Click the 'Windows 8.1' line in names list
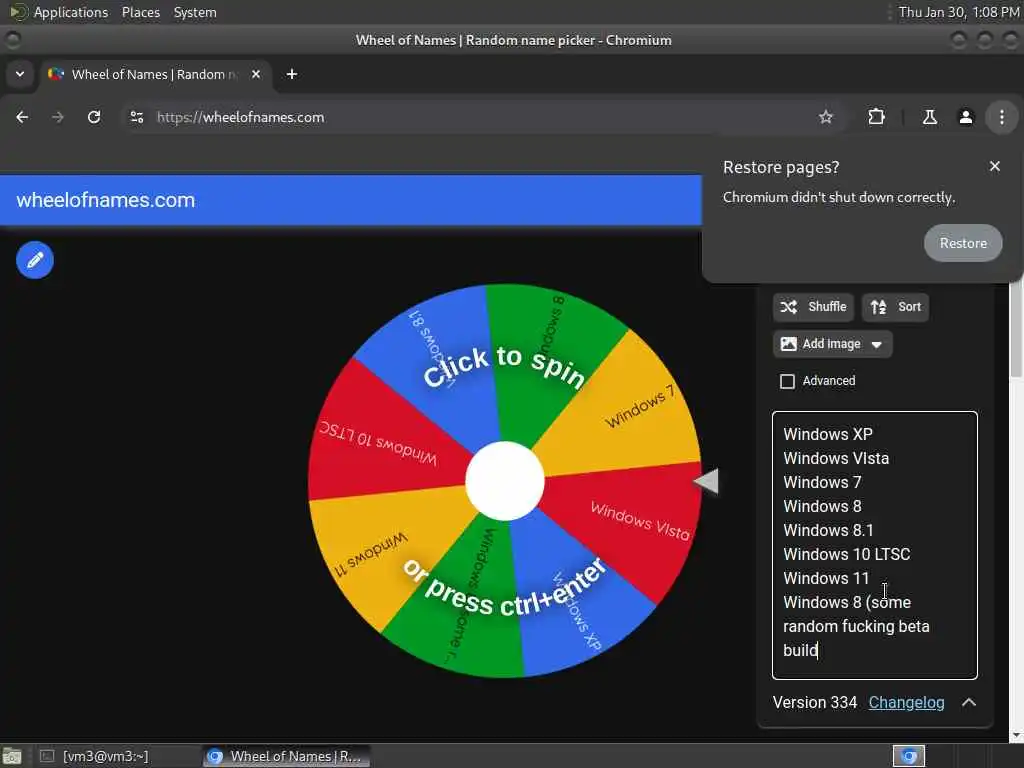Screen dimensions: 1024x768 coord(828,530)
